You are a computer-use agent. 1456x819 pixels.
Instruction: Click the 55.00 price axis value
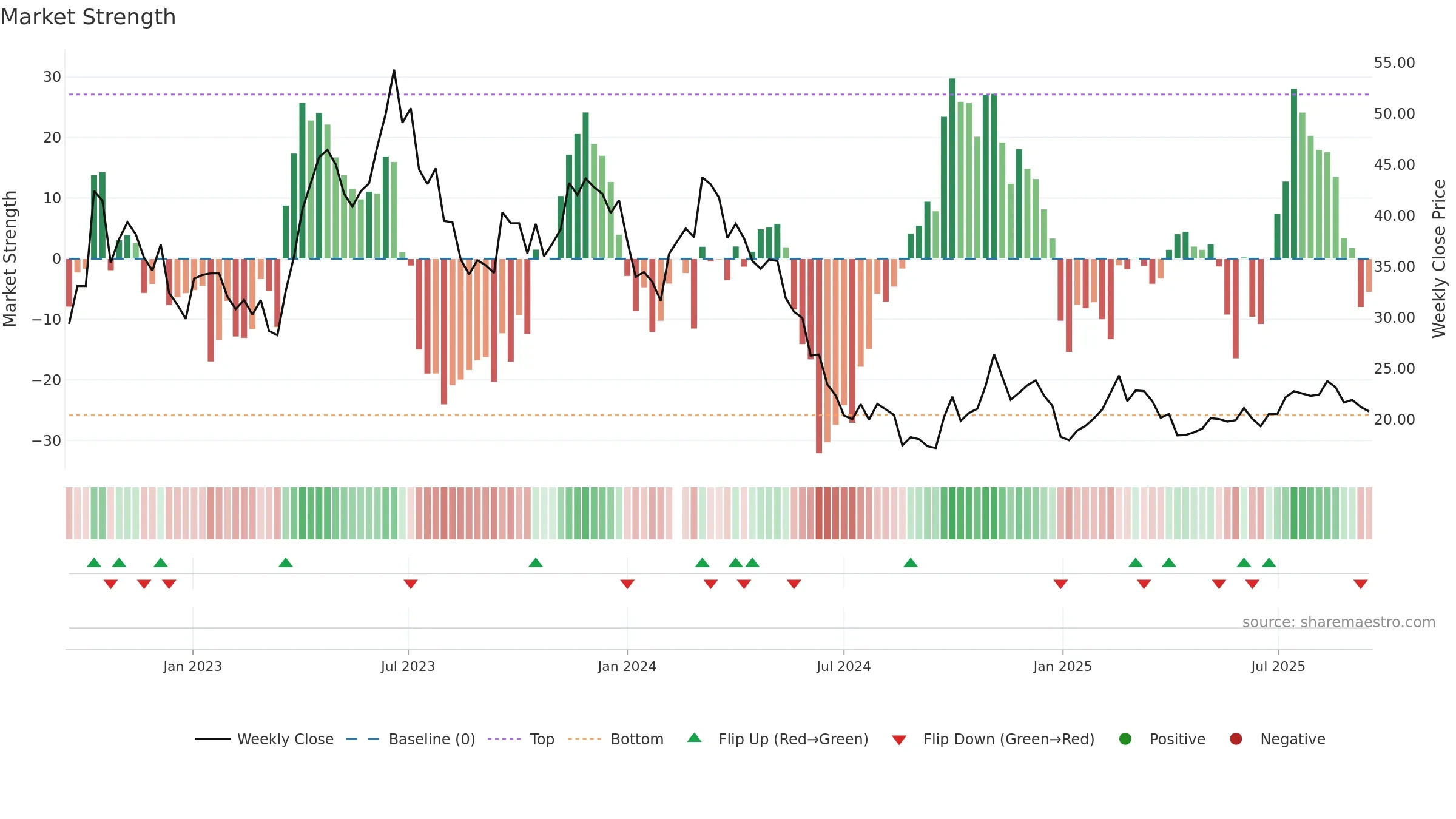point(1394,63)
